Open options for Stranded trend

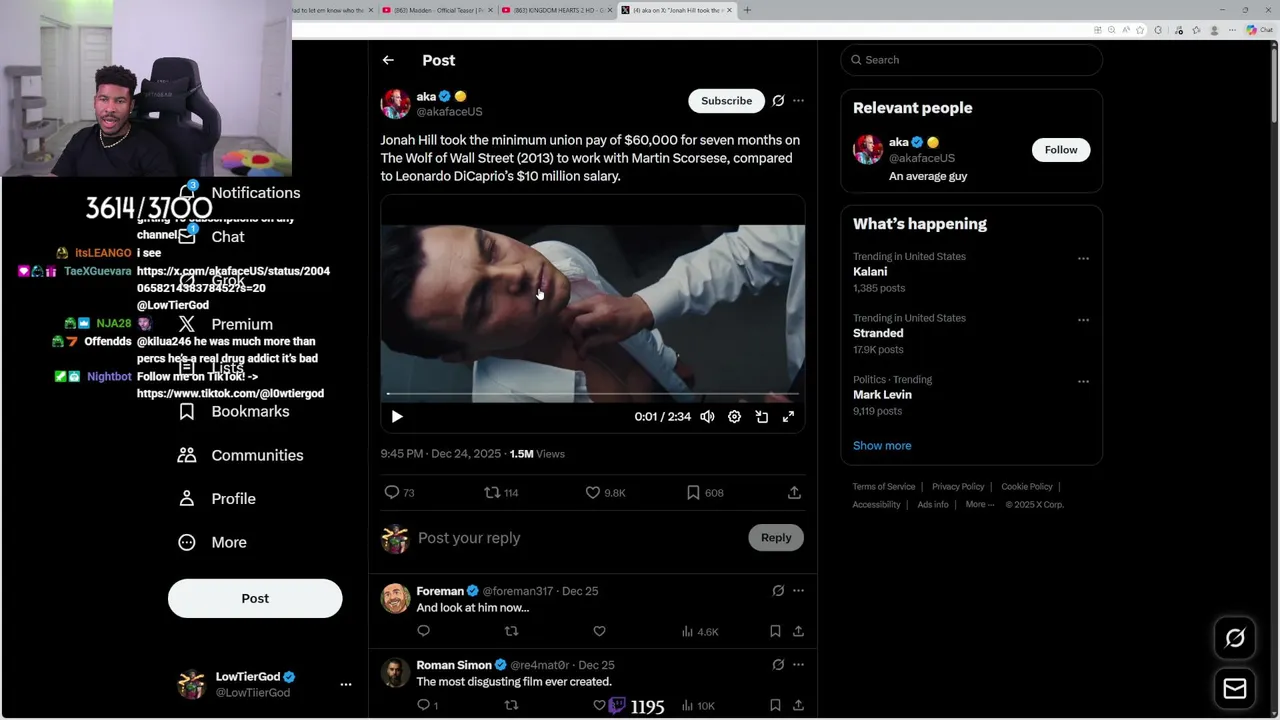coord(1083,320)
